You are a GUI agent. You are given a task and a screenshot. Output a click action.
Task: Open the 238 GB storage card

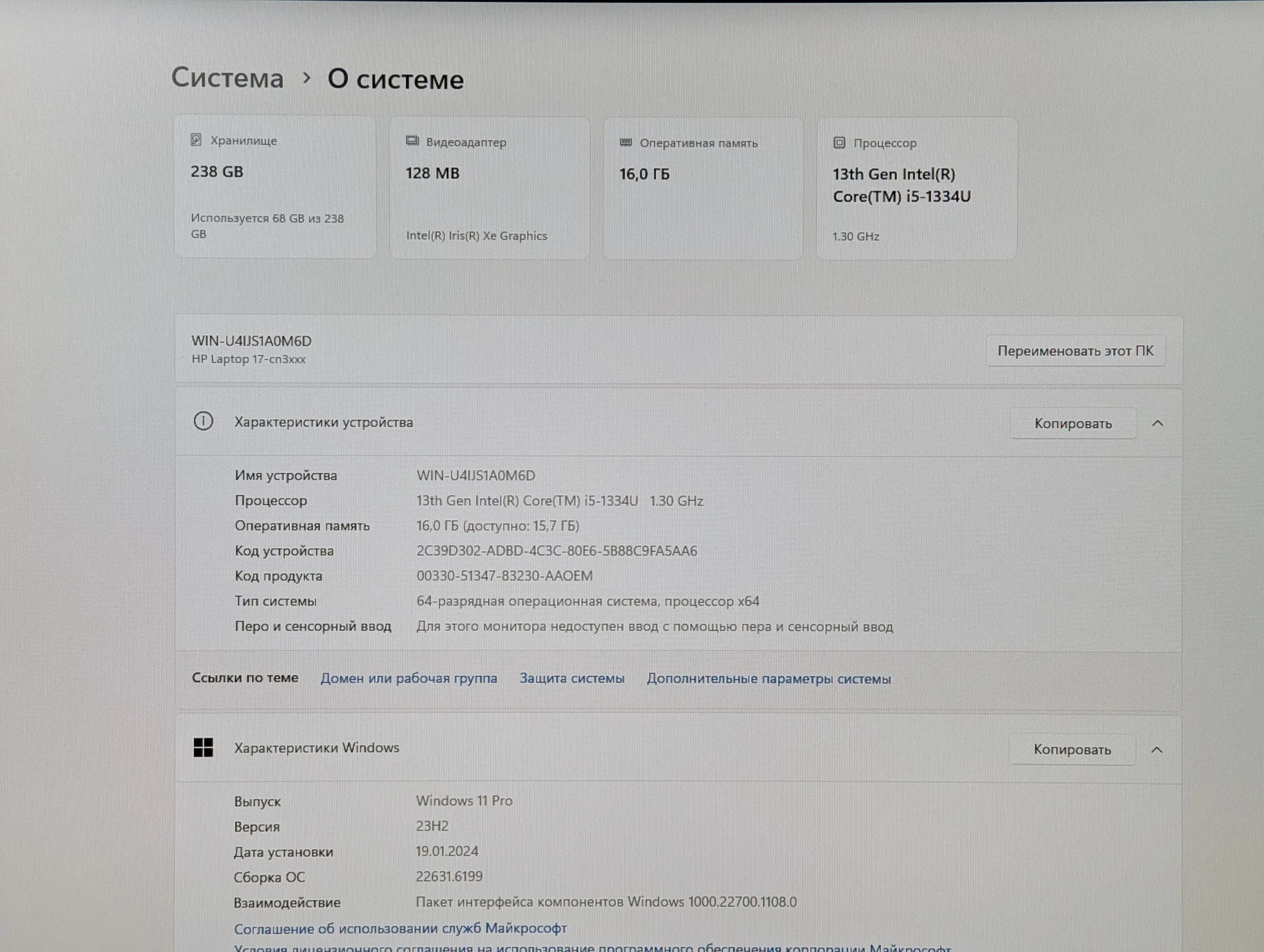tap(275, 186)
